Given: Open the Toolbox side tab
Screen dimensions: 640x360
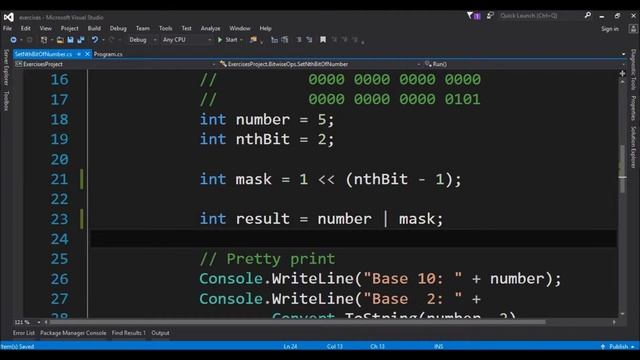Looking at the screenshot, I should coord(6,101).
